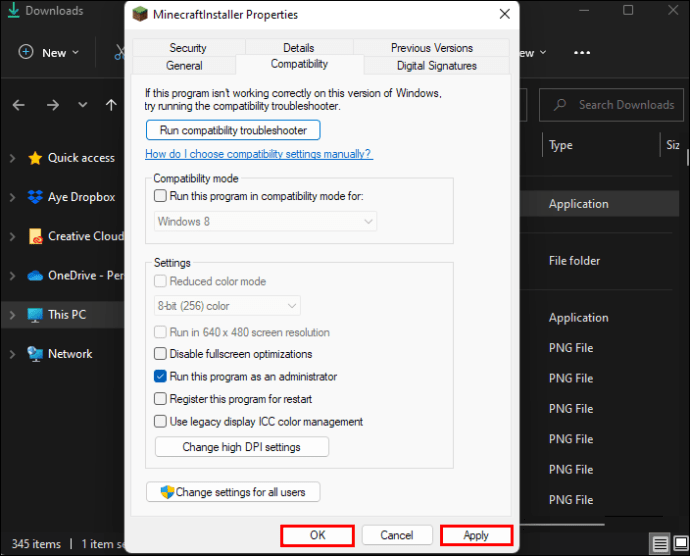
Task: Switch to details view layout icon
Action: (661, 544)
